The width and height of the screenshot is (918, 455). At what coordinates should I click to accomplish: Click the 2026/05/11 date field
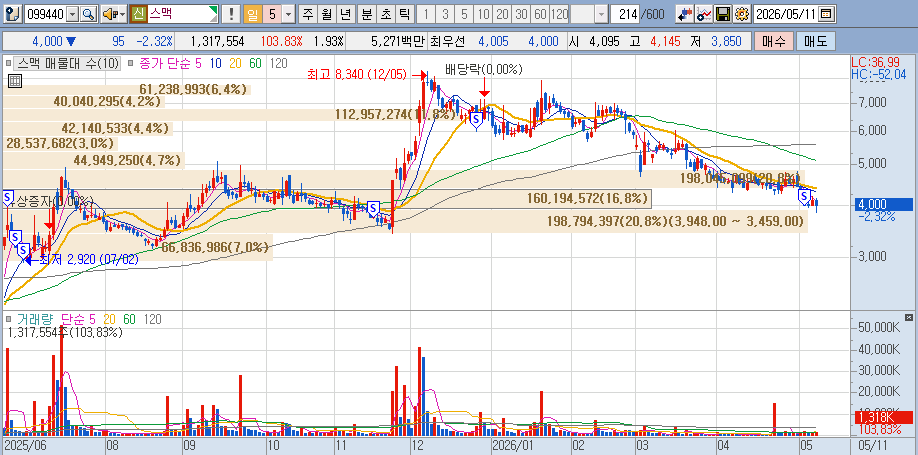786,14
